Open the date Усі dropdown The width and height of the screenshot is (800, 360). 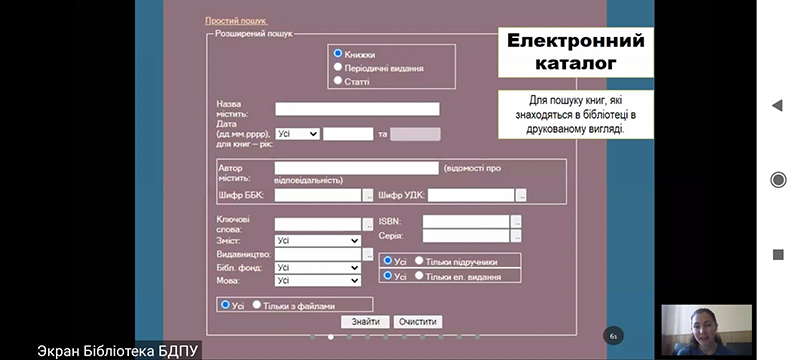[297, 134]
